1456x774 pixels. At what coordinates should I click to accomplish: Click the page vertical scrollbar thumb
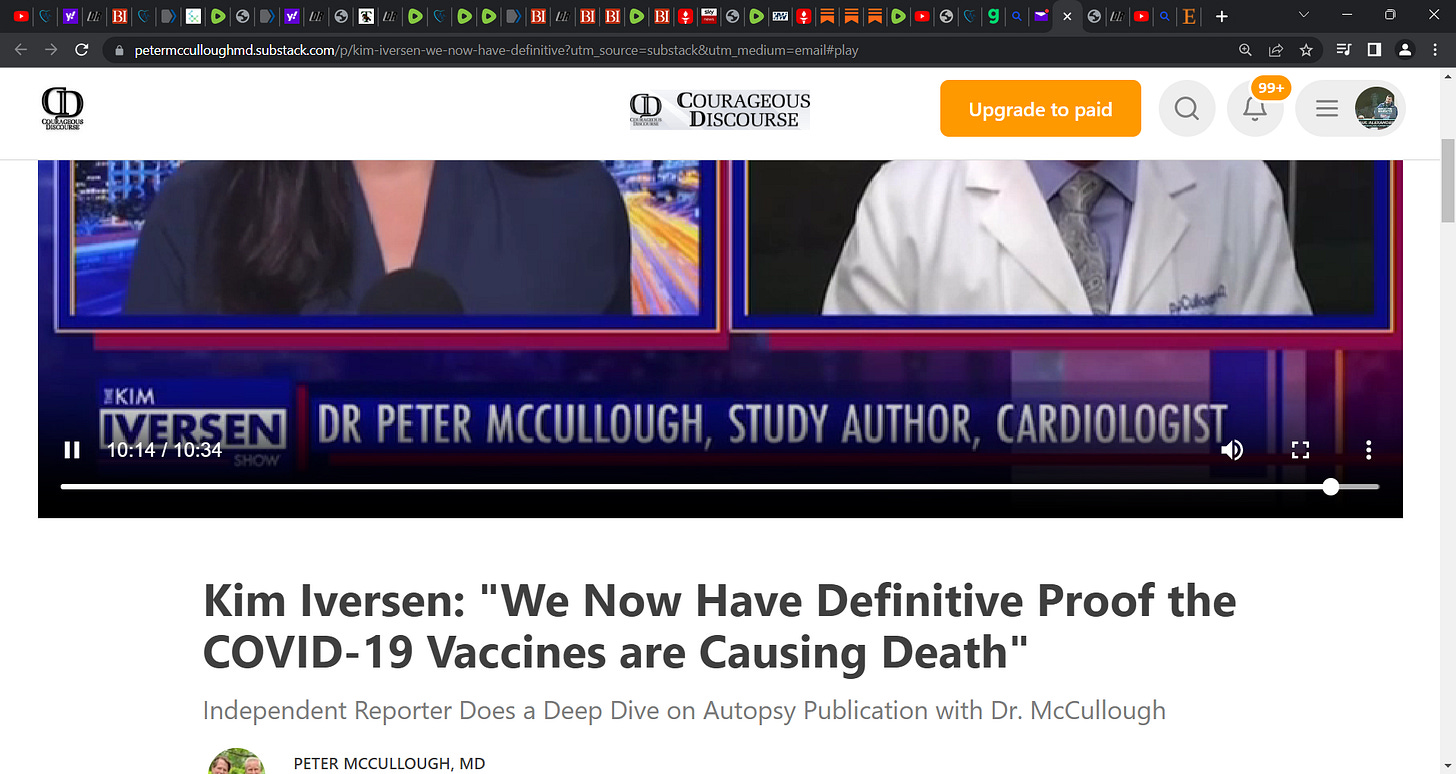(x=1447, y=181)
